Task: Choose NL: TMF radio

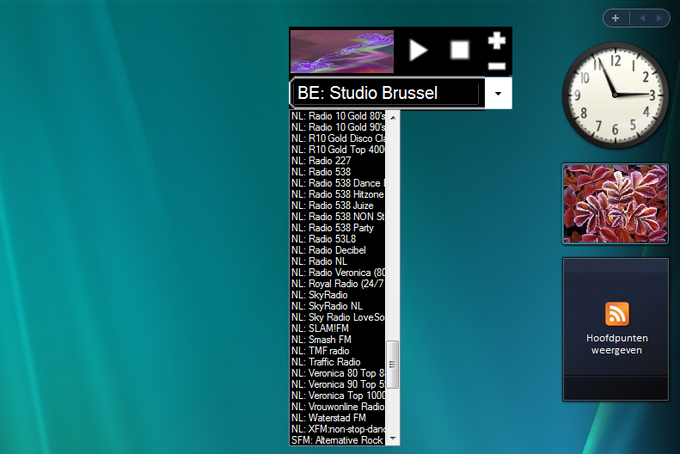Action: [x=337, y=351]
